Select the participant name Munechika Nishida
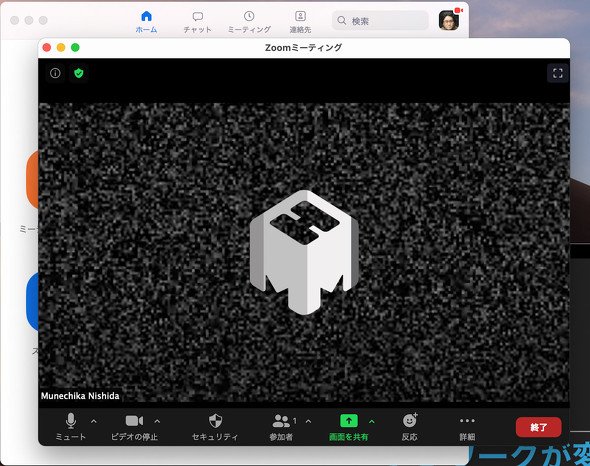The width and height of the screenshot is (590, 466). point(80,396)
